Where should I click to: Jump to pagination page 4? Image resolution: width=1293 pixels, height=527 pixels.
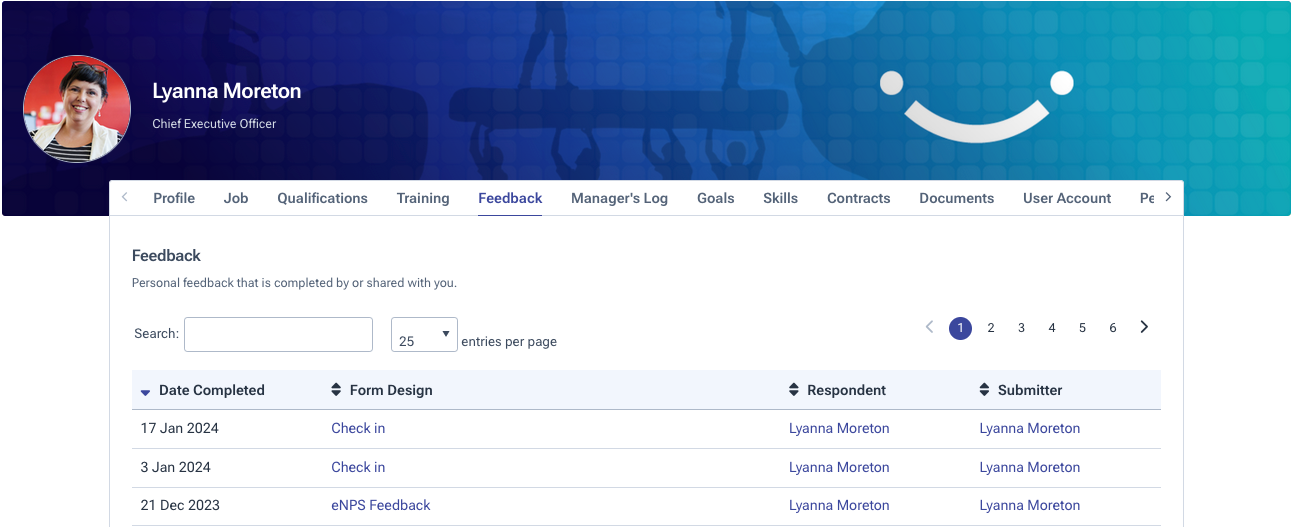coord(1052,328)
